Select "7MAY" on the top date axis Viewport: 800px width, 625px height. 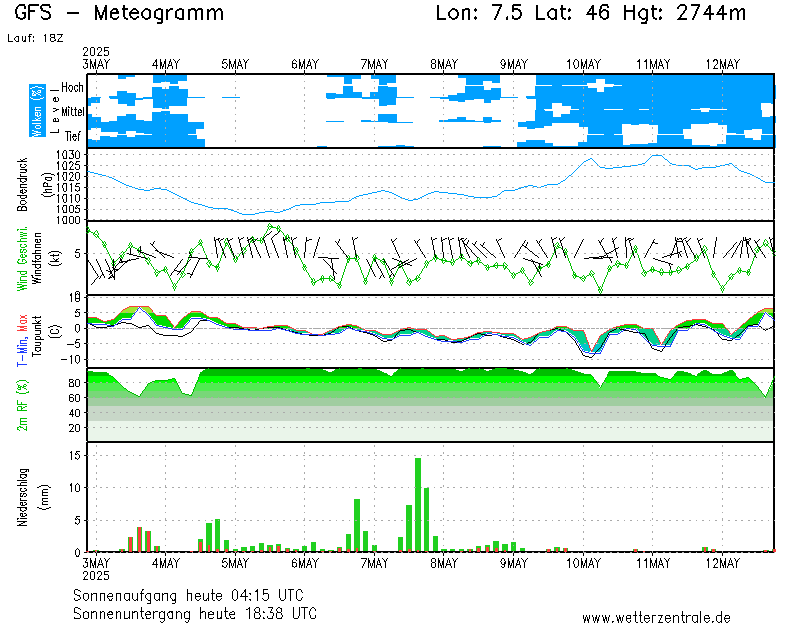374,65
